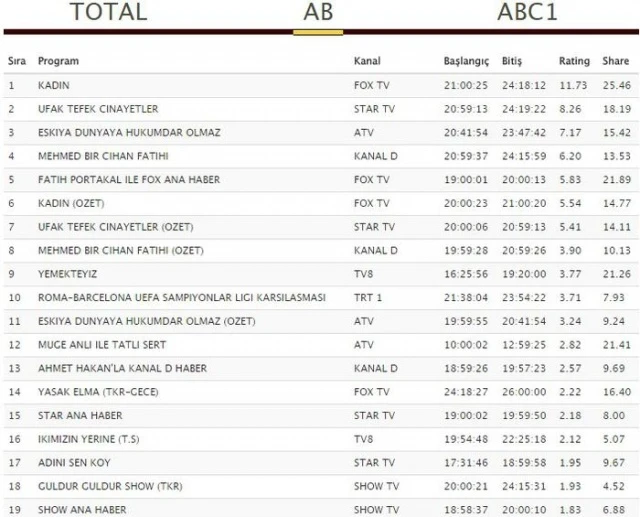Click the Sıra column header
Viewport: 640px width, 517px height.
click(x=17, y=61)
